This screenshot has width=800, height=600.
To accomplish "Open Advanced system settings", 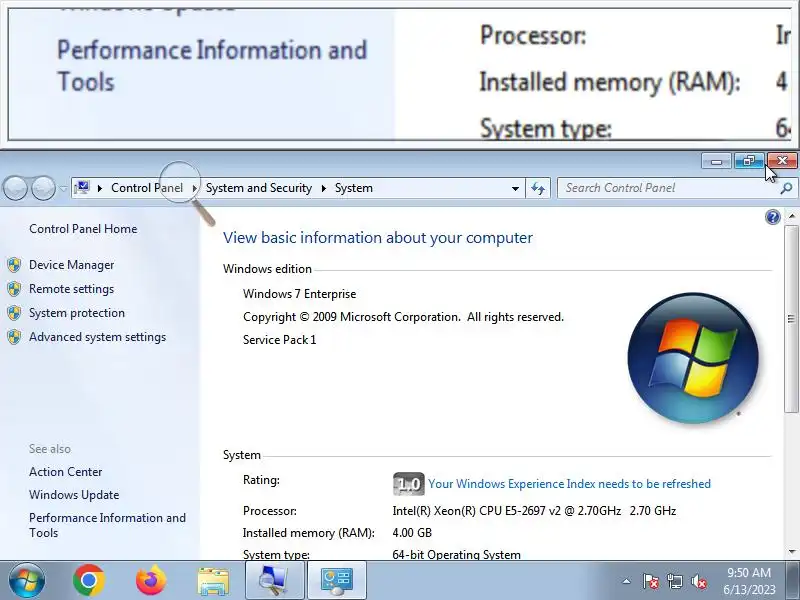I will [97, 337].
